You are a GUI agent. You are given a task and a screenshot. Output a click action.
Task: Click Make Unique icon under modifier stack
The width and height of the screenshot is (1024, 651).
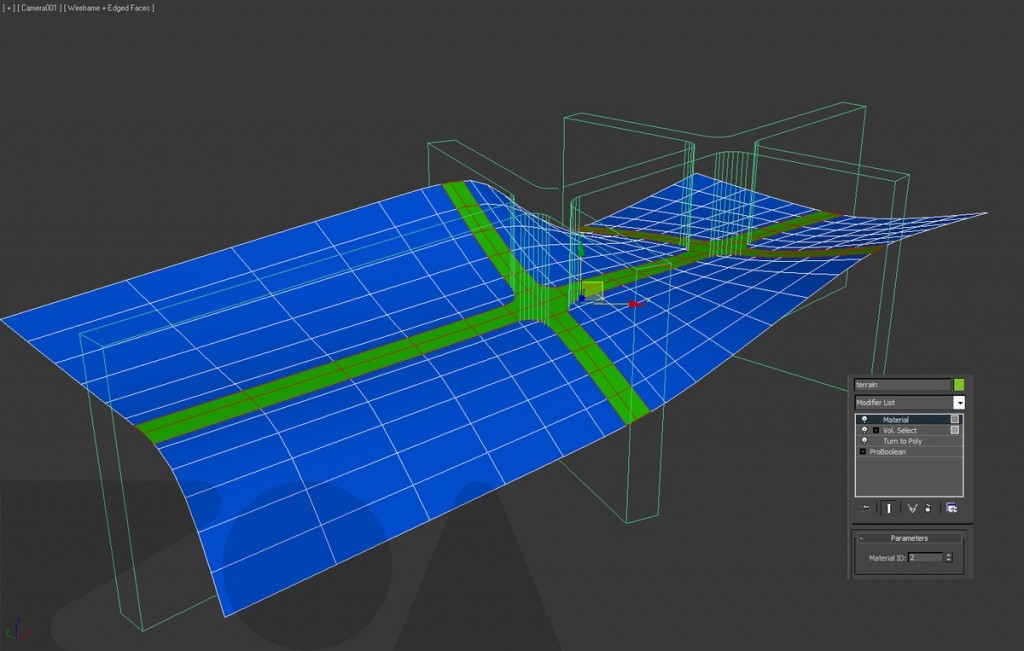coord(912,508)
